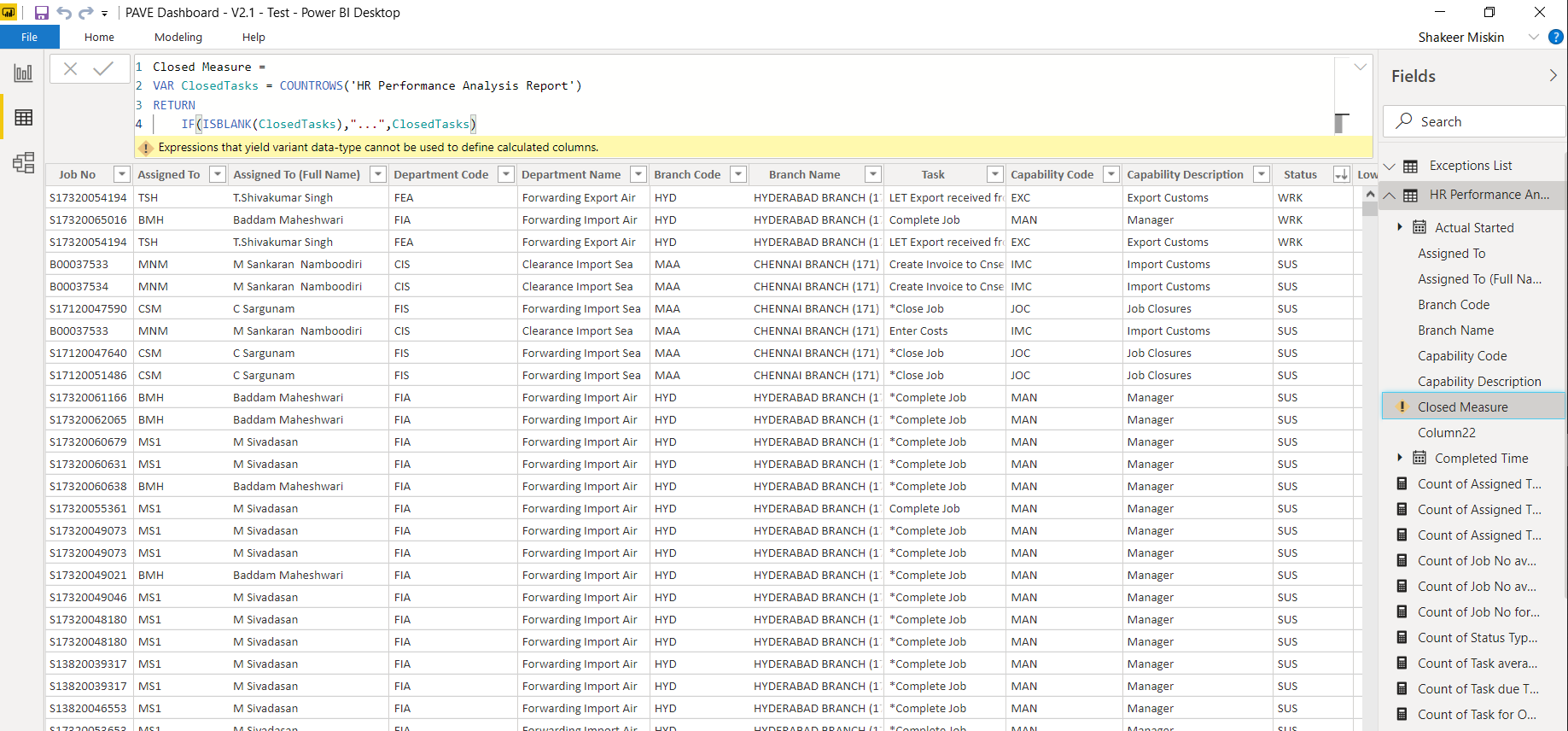1568x731 pixels.
Task: Open the Quick Access Toolbar customize dropdown
Action: [104, 14]
